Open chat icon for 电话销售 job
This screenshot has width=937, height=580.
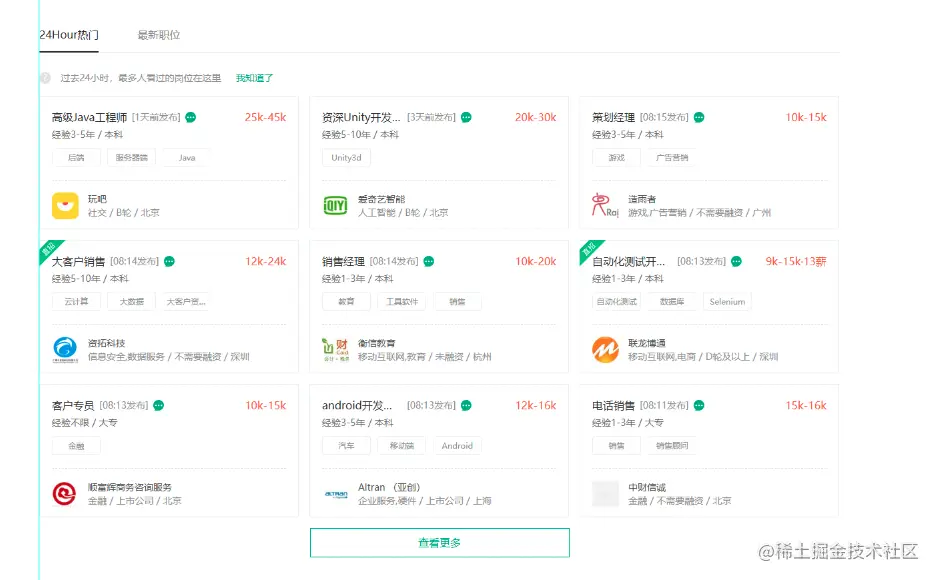(699, 405)
